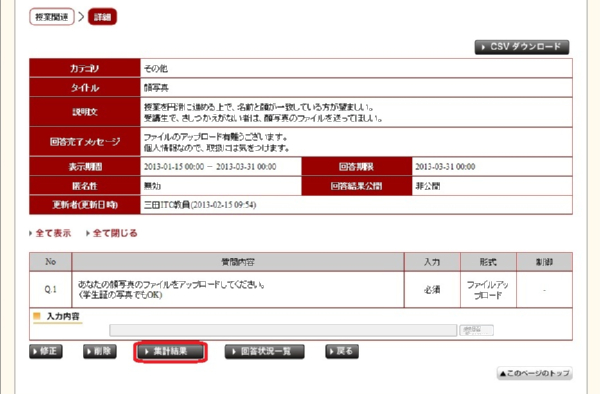
Task: Click the title value 顔写真
Action: [x=156, y=88]
